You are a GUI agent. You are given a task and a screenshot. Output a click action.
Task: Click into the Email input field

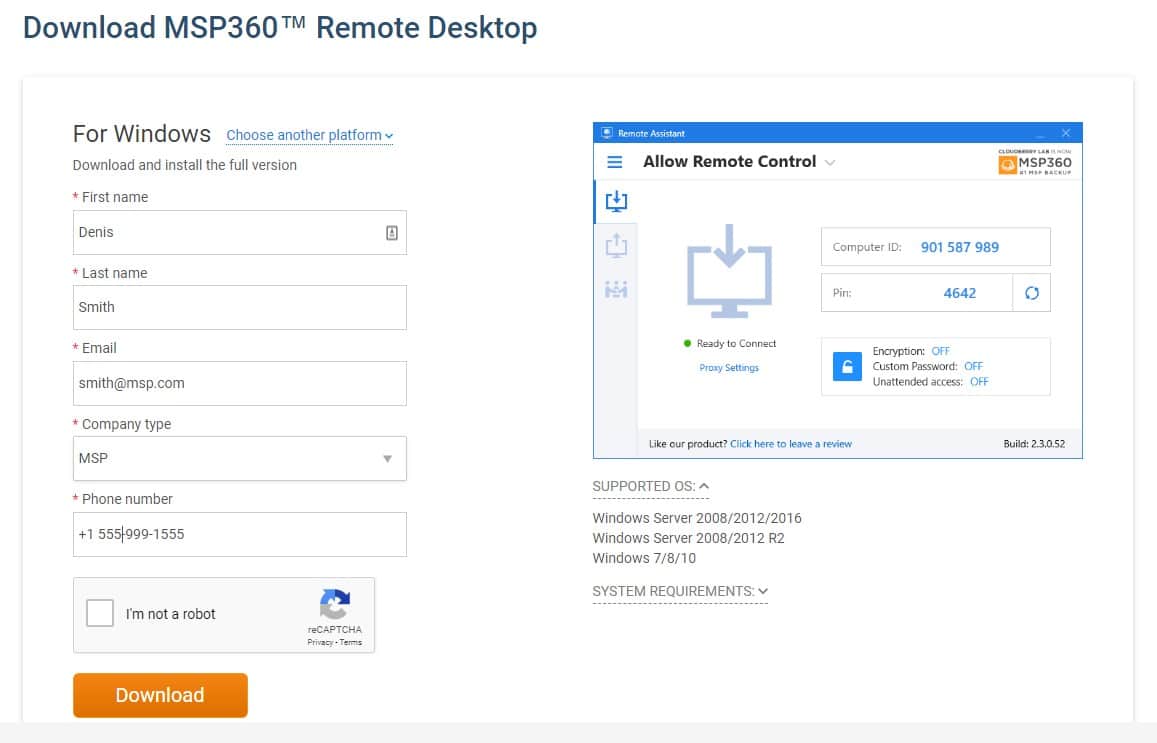tap(240, 383)
